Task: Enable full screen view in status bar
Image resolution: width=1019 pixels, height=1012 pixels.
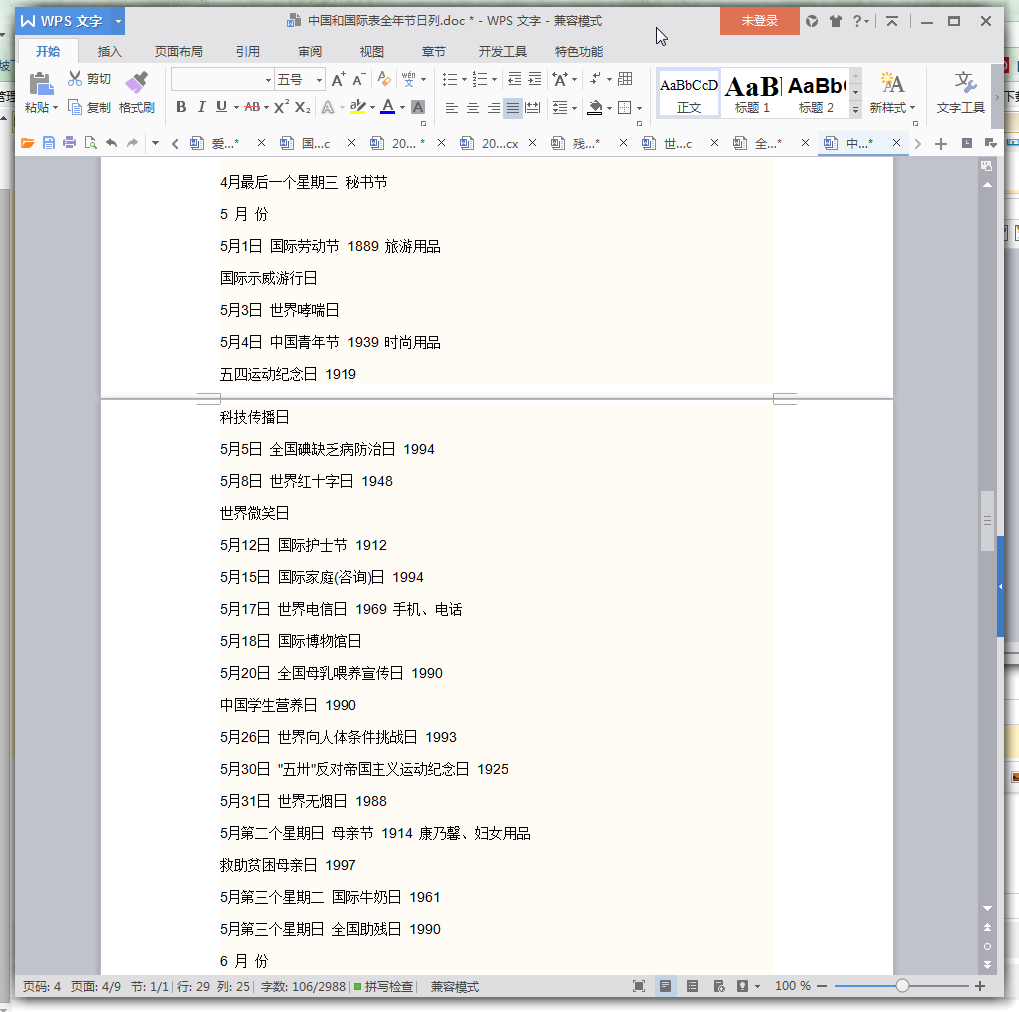Action: (x=639, y=986)
